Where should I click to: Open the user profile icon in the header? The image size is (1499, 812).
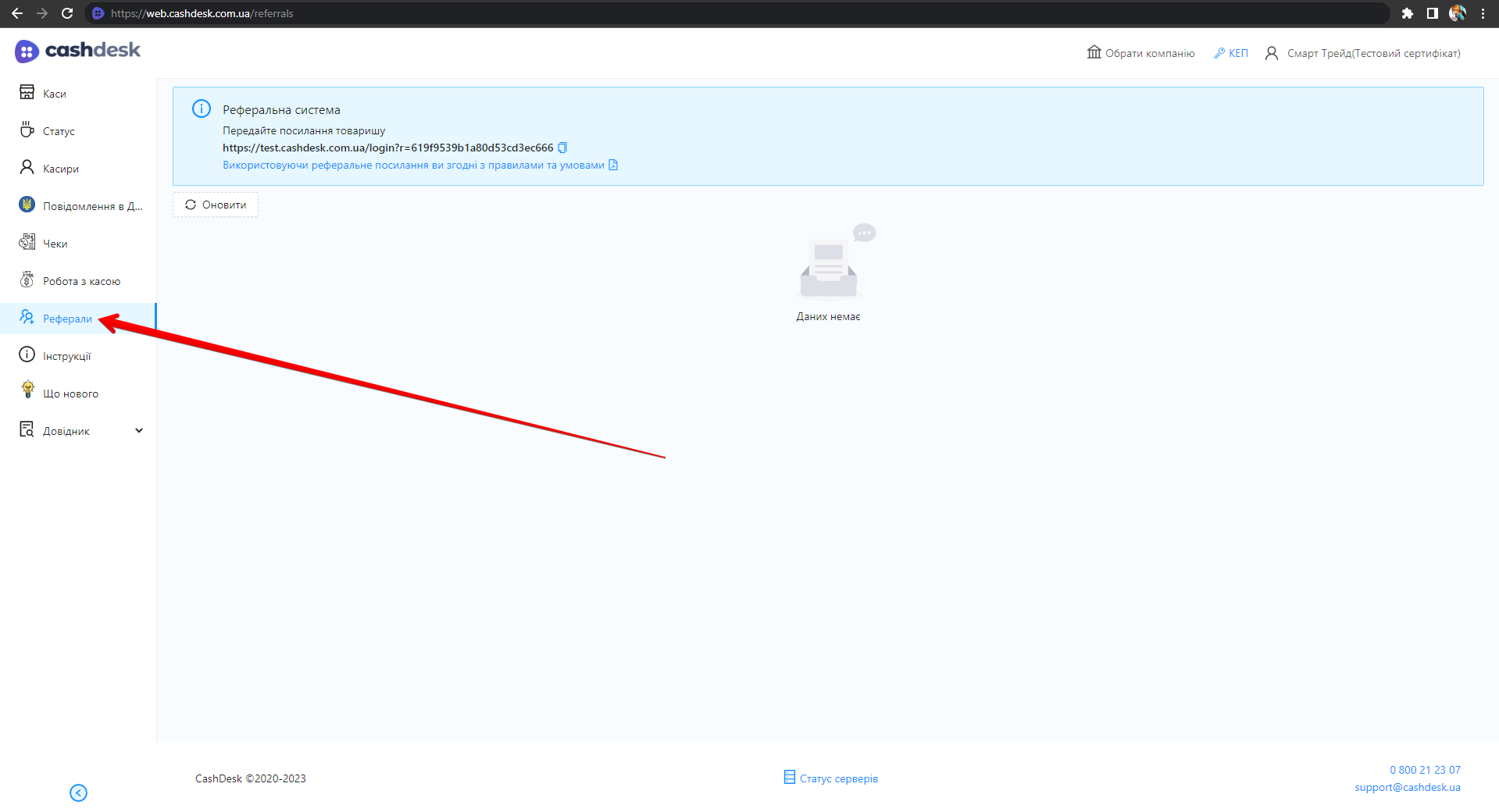[1272, 53]
